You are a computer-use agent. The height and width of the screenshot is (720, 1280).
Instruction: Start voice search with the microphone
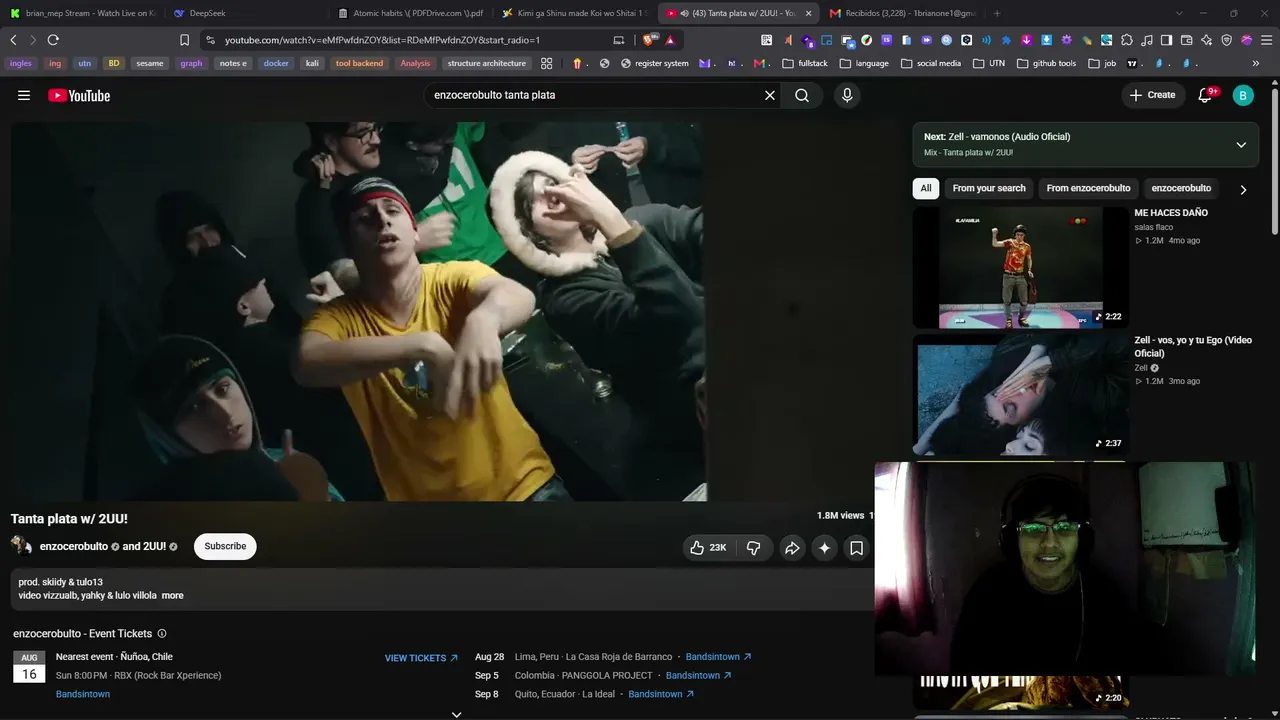(847, 95)
